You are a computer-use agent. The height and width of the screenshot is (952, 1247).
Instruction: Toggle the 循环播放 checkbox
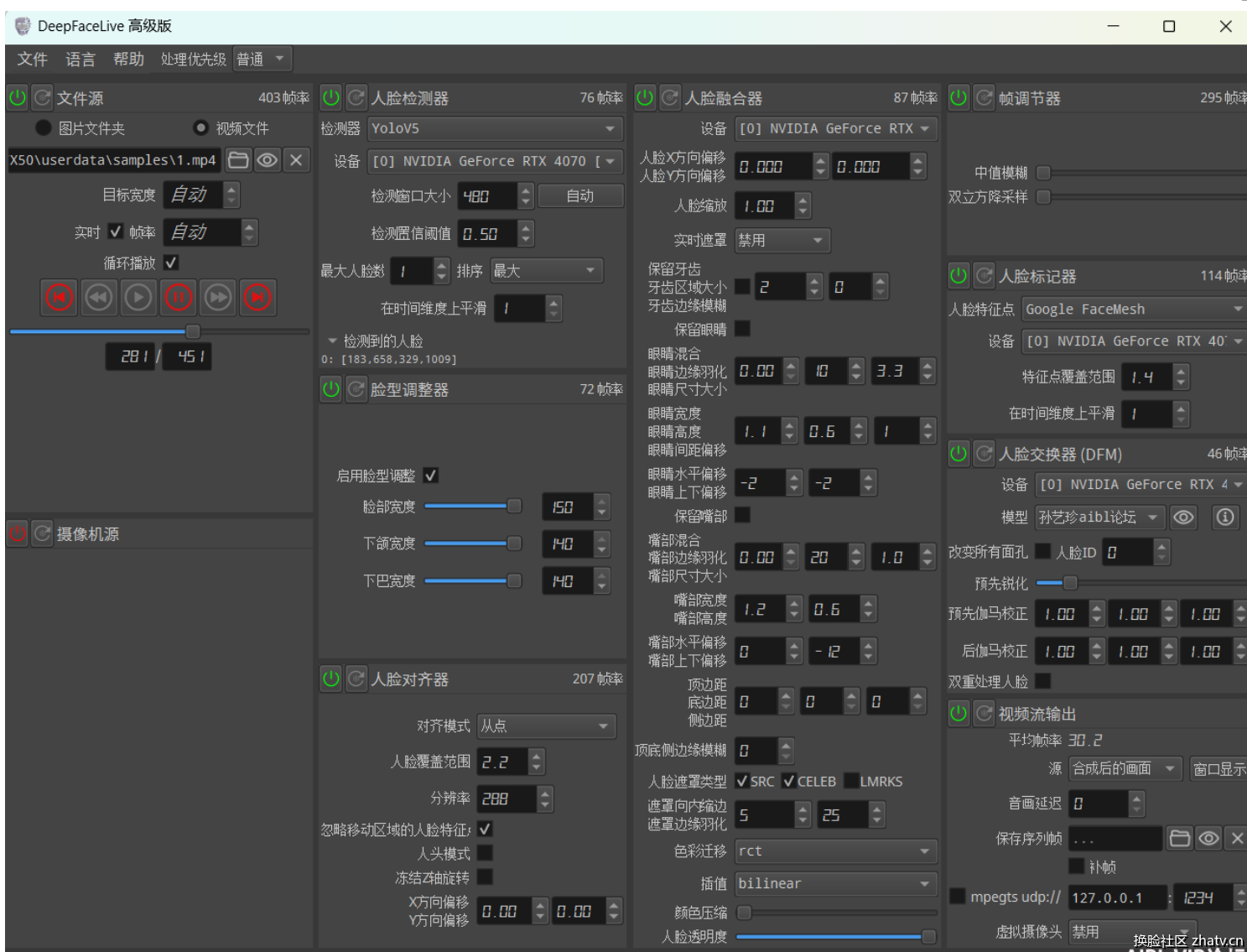[x=171, y=263]
